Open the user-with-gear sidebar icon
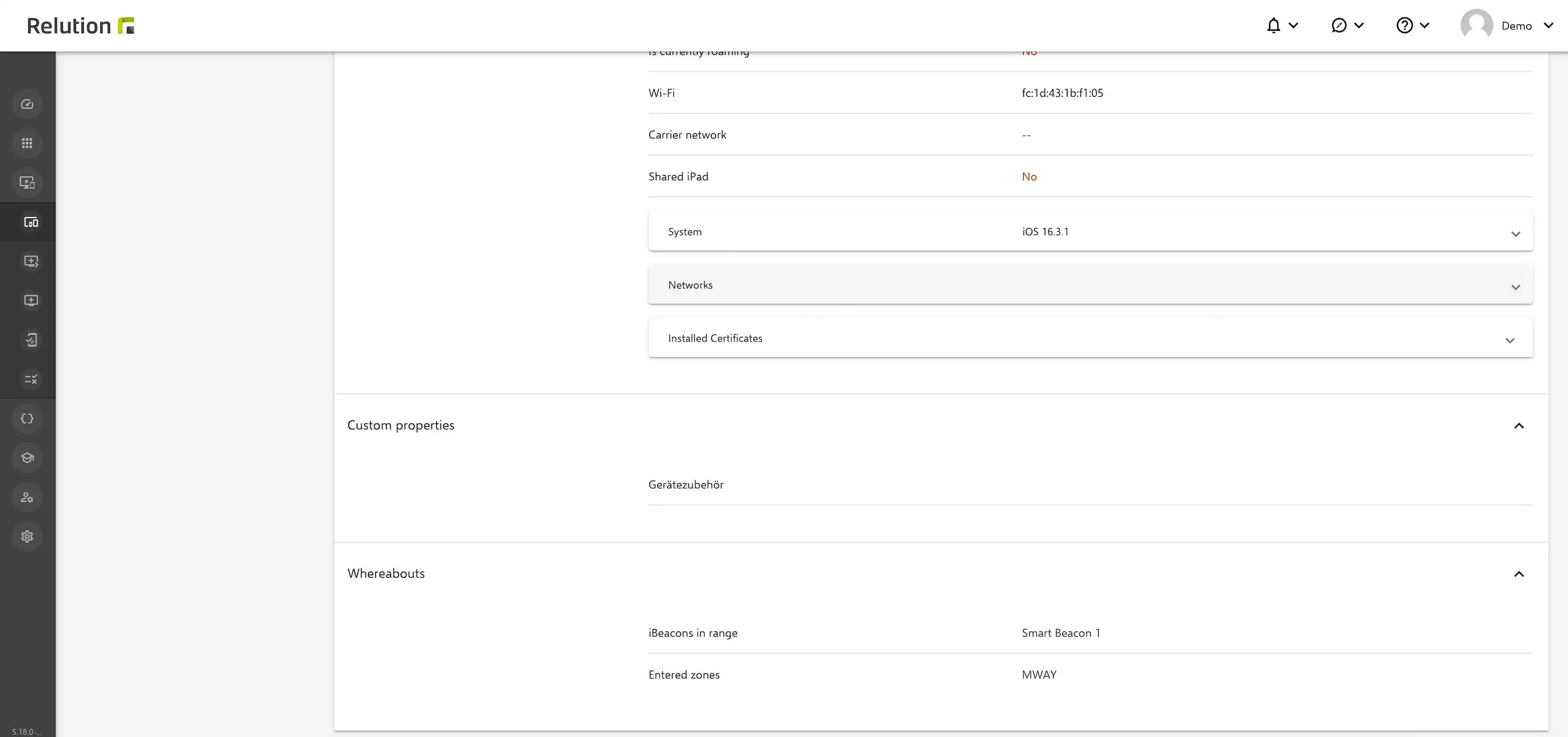This screenshot has width=1568, height=737. (27, 497)
